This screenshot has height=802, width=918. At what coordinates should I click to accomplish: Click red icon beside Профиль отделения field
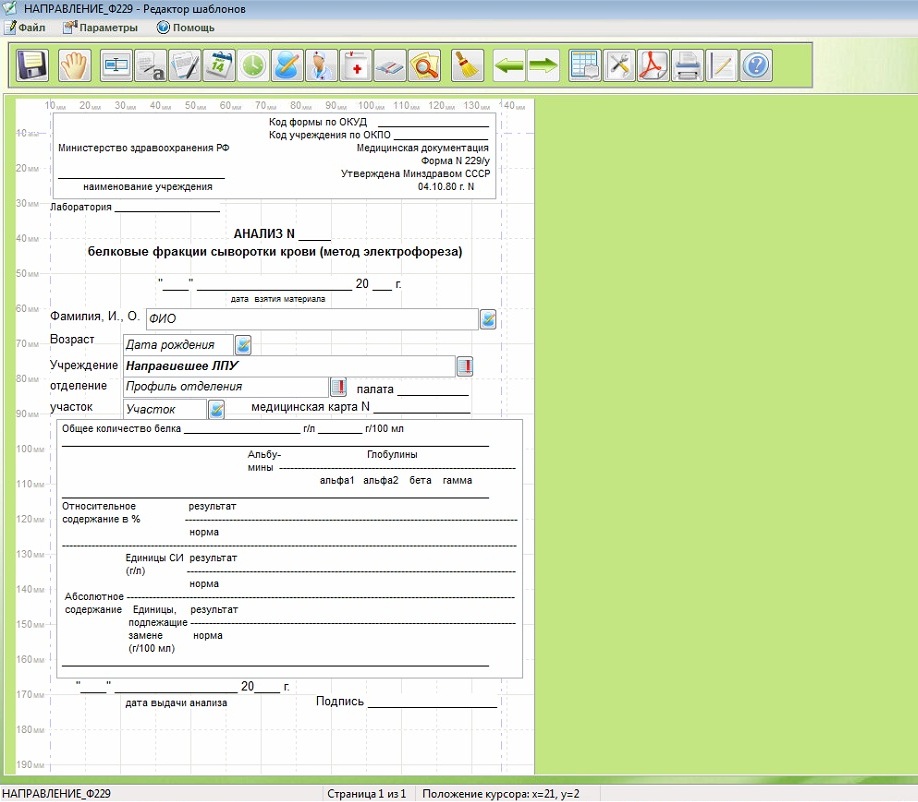(x=338, y=387)
